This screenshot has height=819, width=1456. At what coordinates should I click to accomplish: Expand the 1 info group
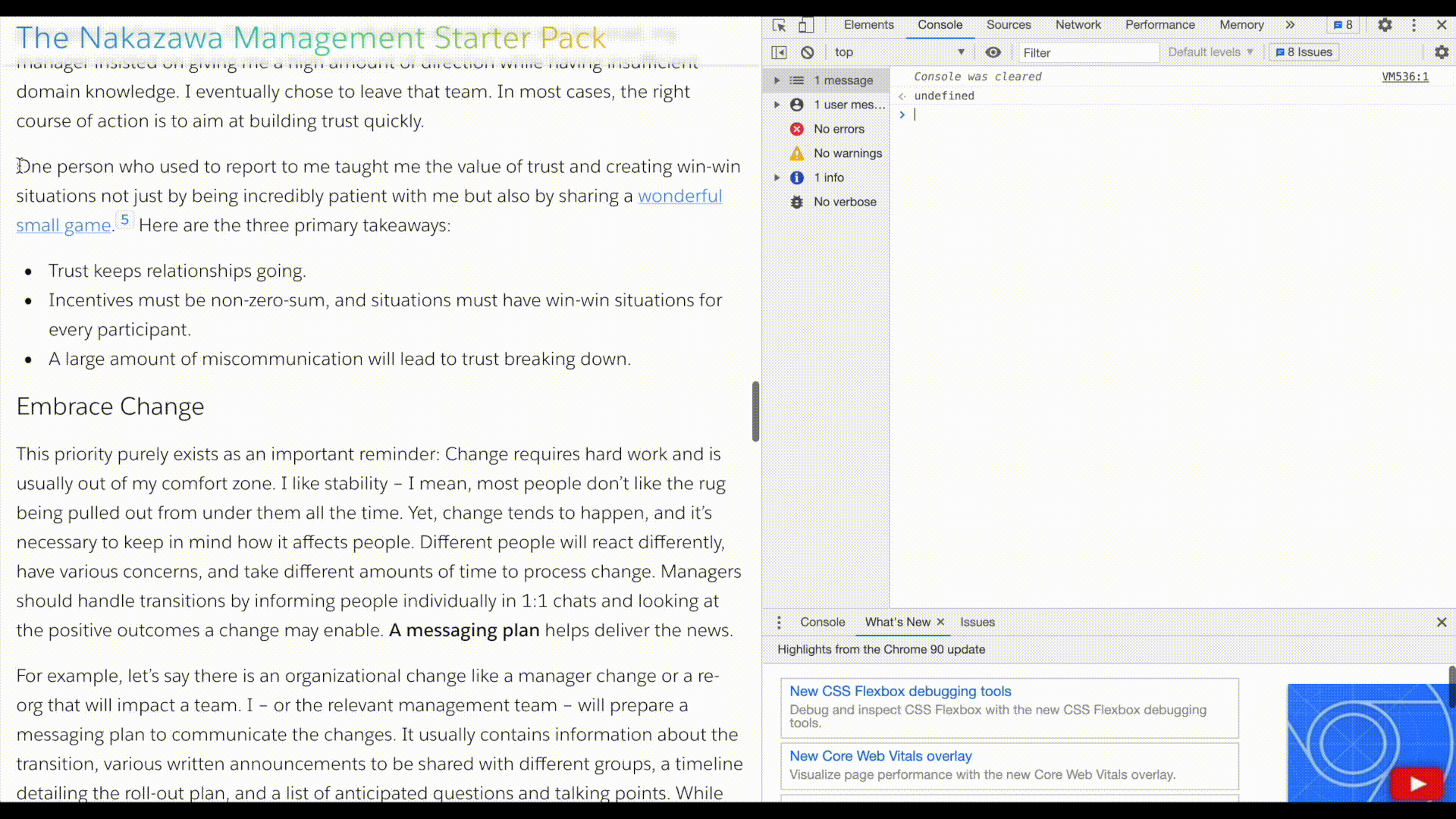click(778, 177)
